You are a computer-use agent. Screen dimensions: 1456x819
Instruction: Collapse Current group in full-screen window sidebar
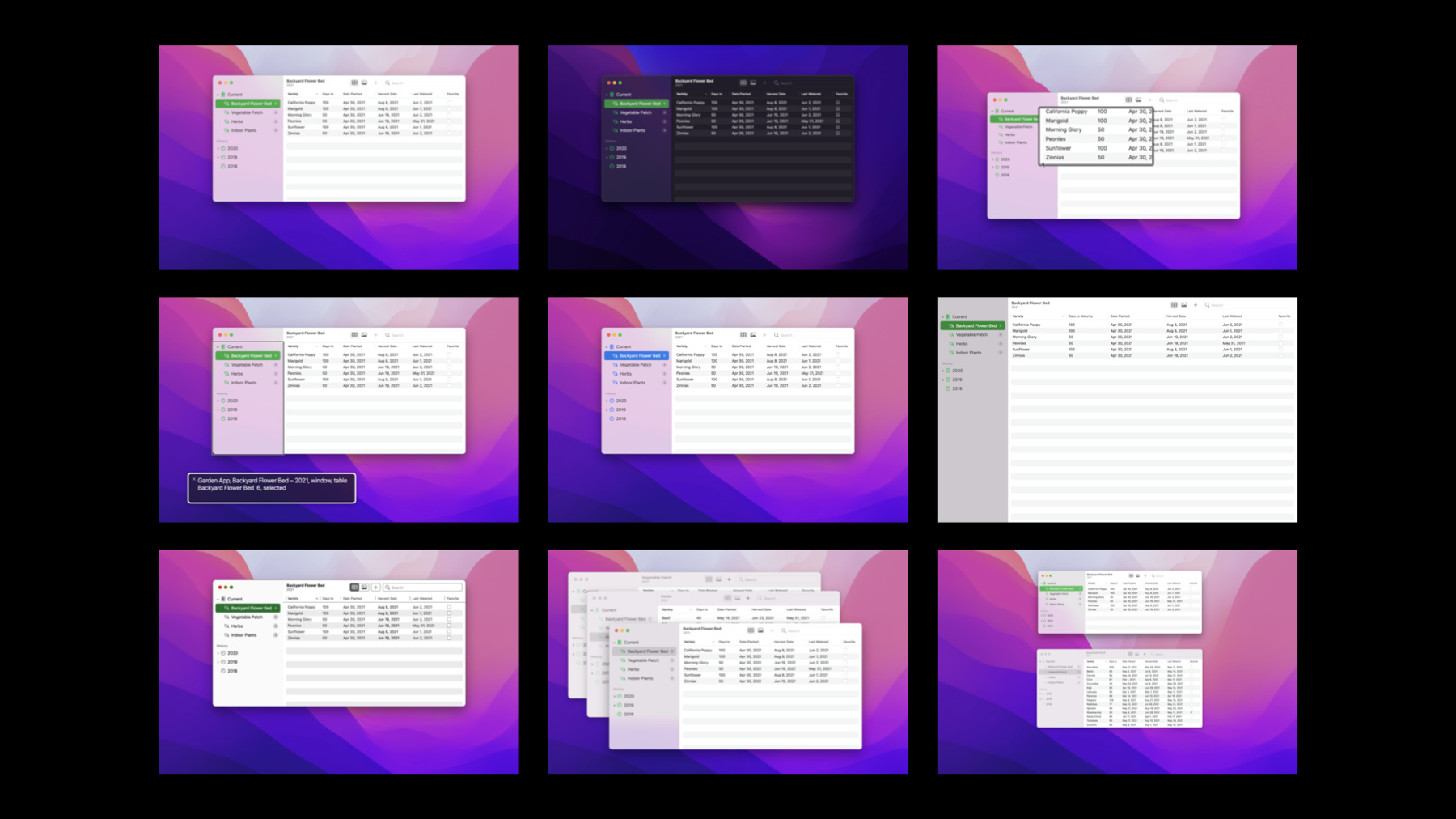942,316
